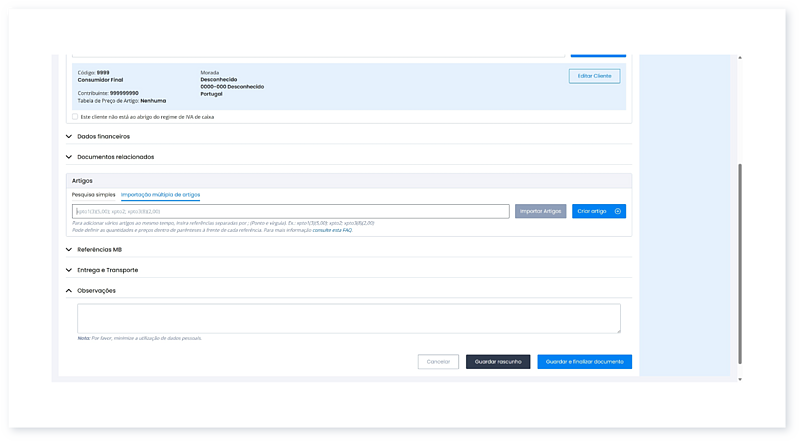The image size is (800, 442).
Task: Click the chevron icon beside Dados financeiros
Action: 69,136
